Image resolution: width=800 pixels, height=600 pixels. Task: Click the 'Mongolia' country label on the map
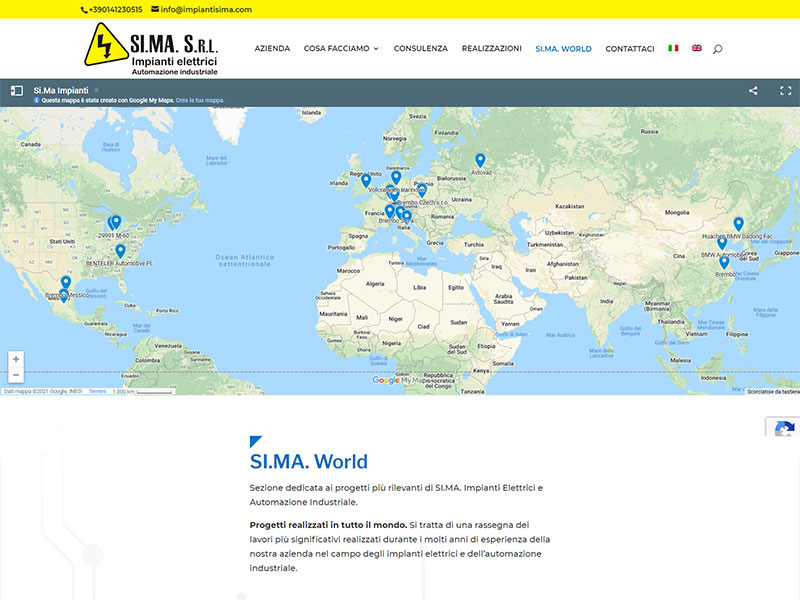tap(677, 213)
